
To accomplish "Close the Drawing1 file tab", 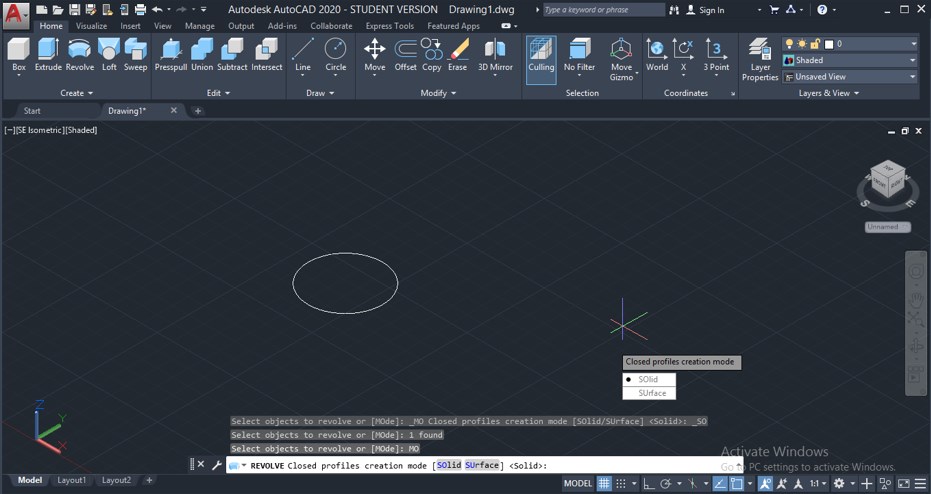I will click(x=174, y=111).
